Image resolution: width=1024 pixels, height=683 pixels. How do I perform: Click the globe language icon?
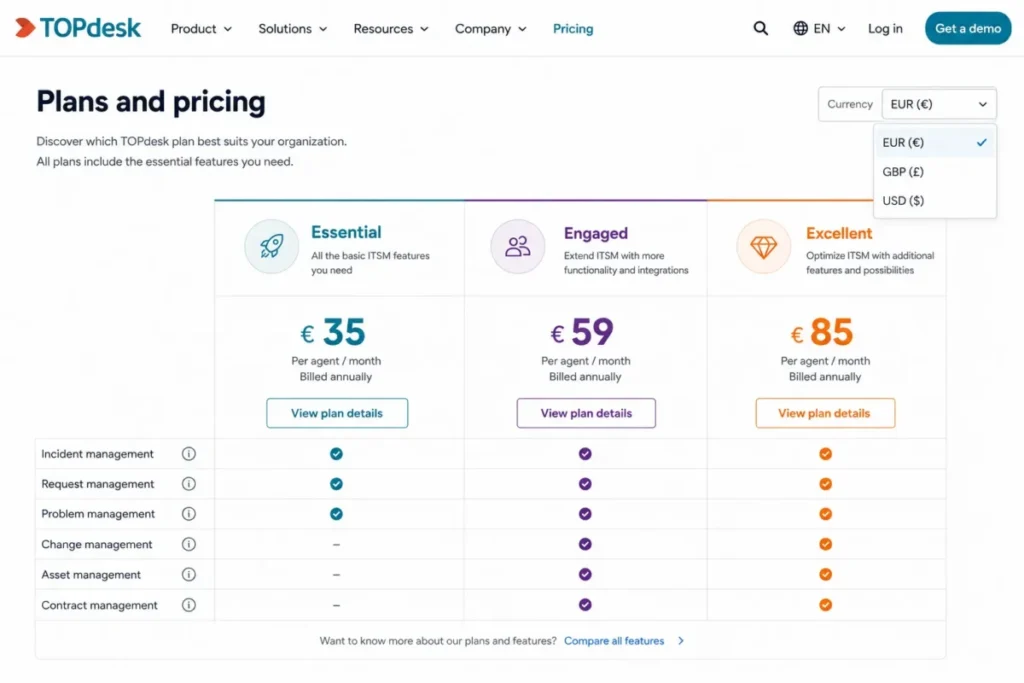(800, 28)
